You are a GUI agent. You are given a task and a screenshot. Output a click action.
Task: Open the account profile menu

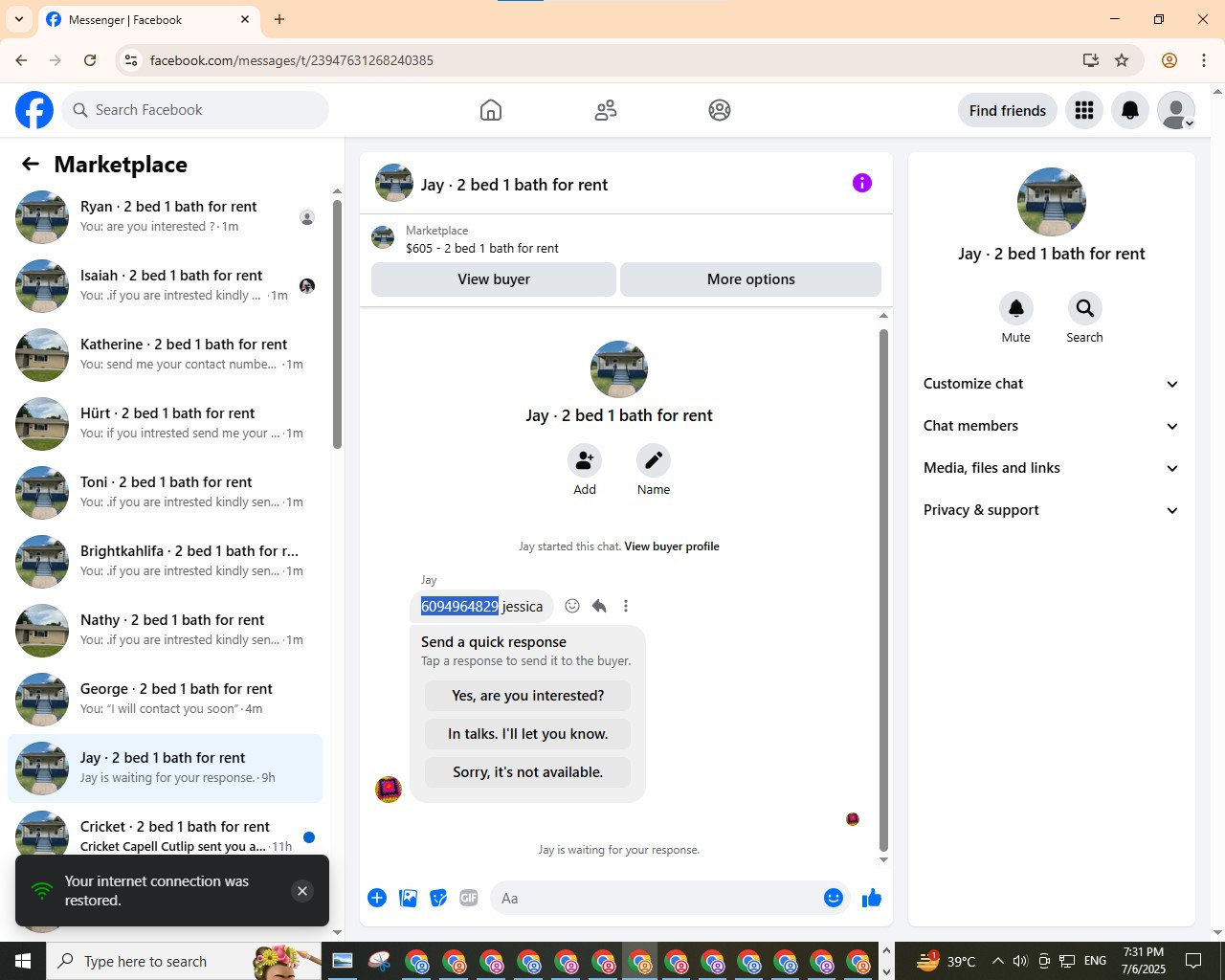pyautogui.click(x=1176, y=110)
